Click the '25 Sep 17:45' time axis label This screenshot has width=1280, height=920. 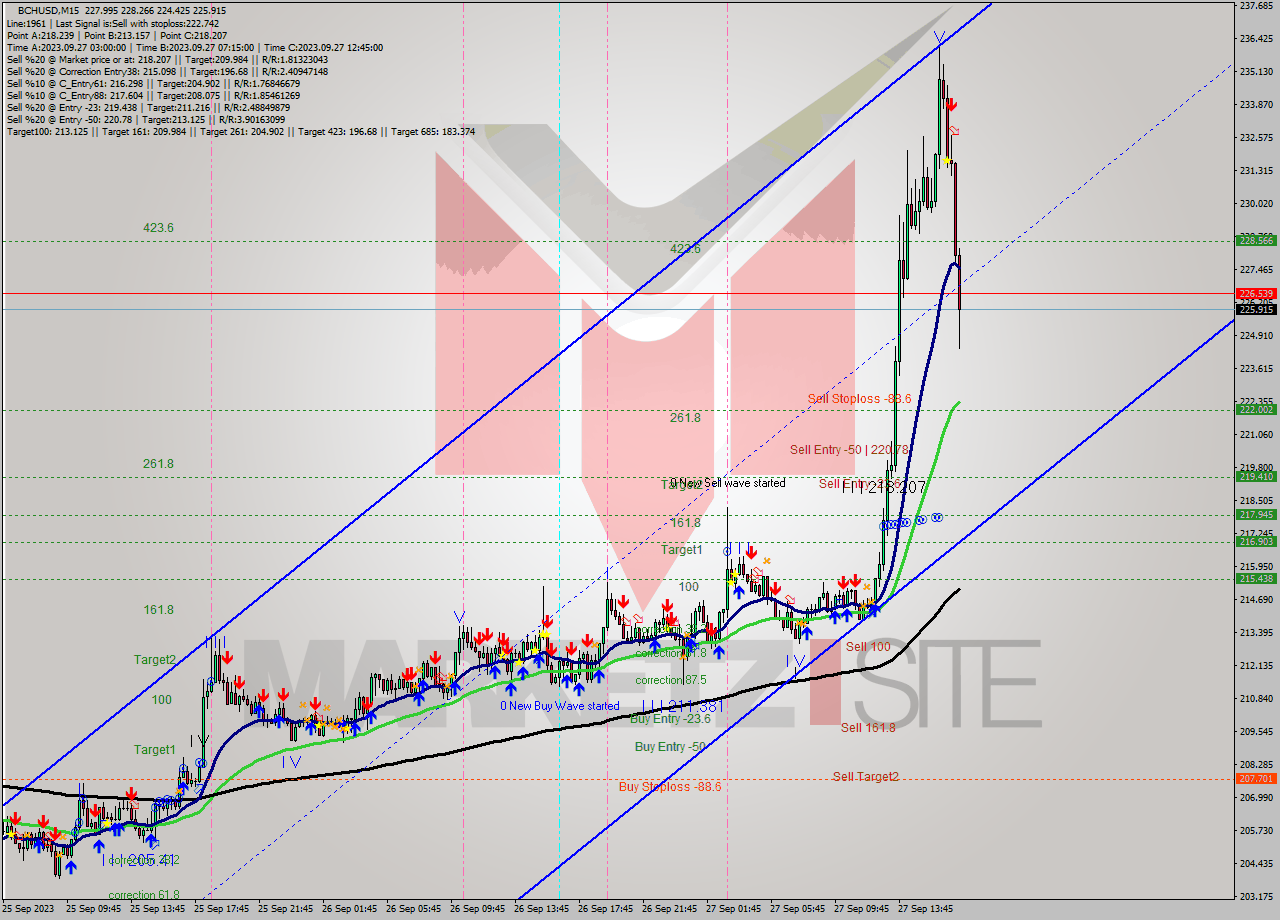click(222, 910)
